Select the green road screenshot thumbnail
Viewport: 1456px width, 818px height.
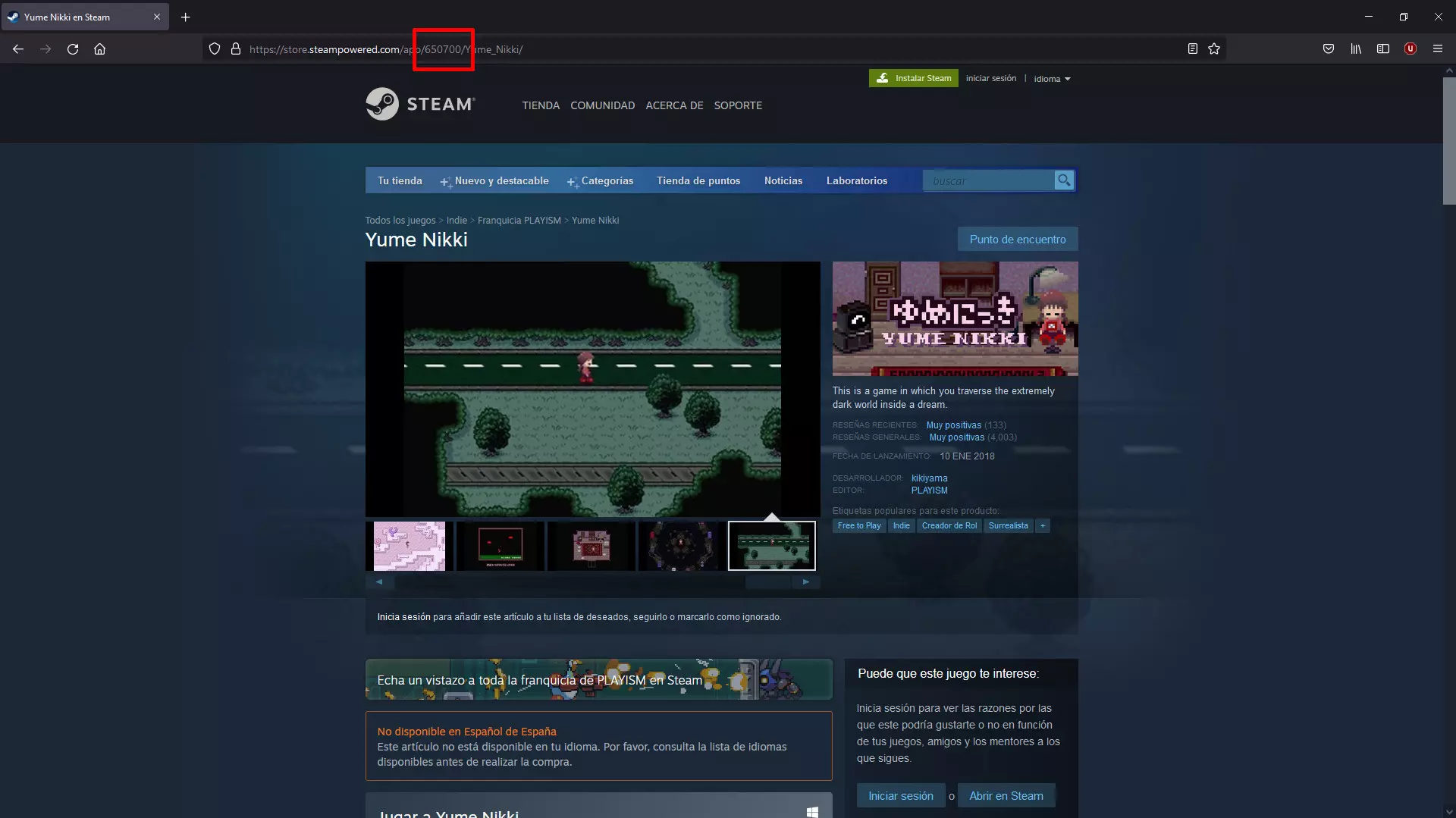(772, 546)
